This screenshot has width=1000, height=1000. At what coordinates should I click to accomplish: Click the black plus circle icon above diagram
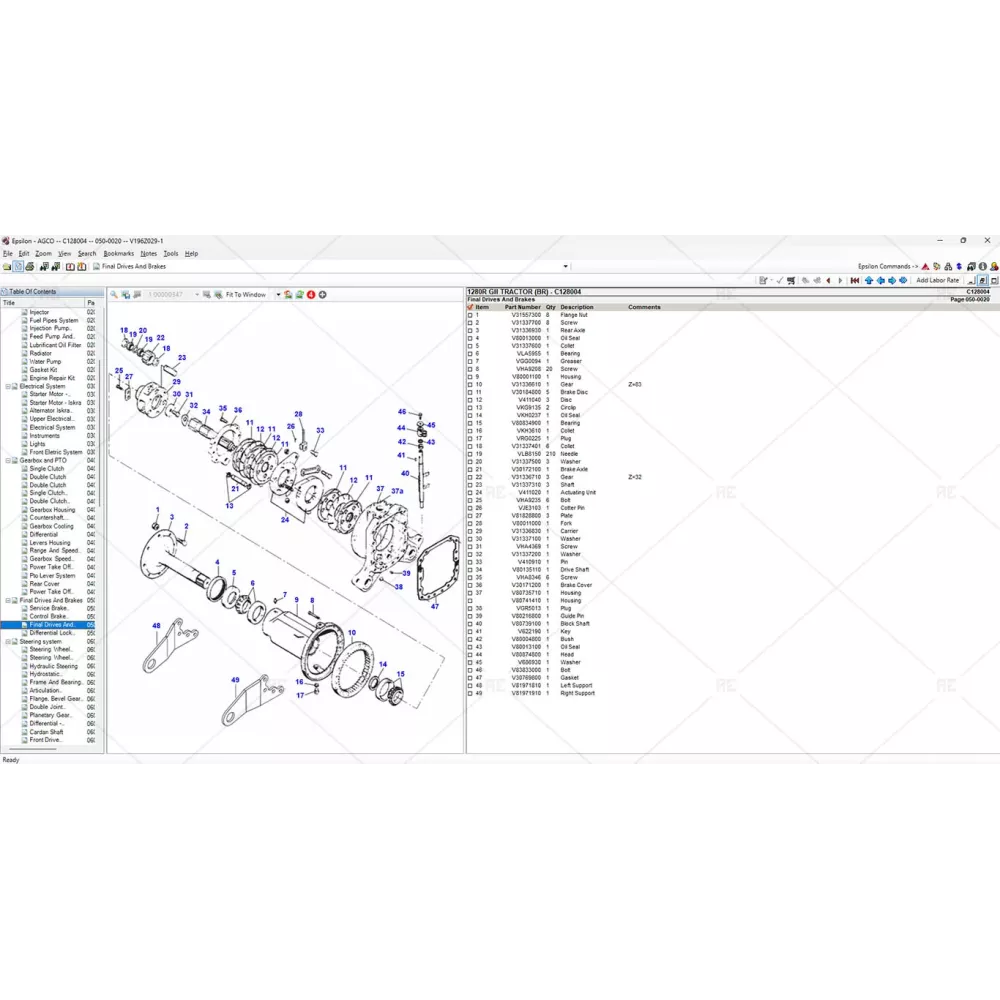click(x=322, y=295)
